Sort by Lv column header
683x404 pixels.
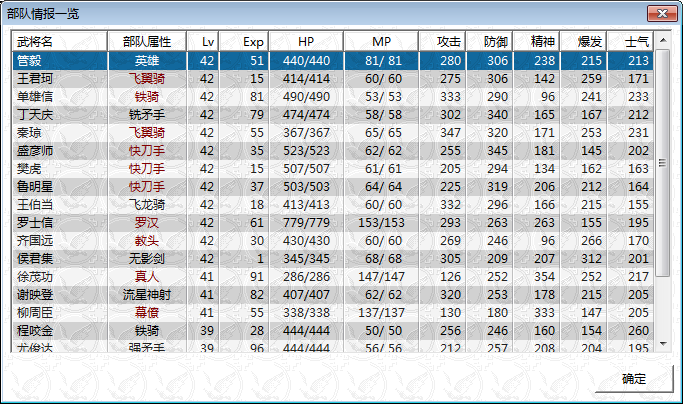point(203,42)
